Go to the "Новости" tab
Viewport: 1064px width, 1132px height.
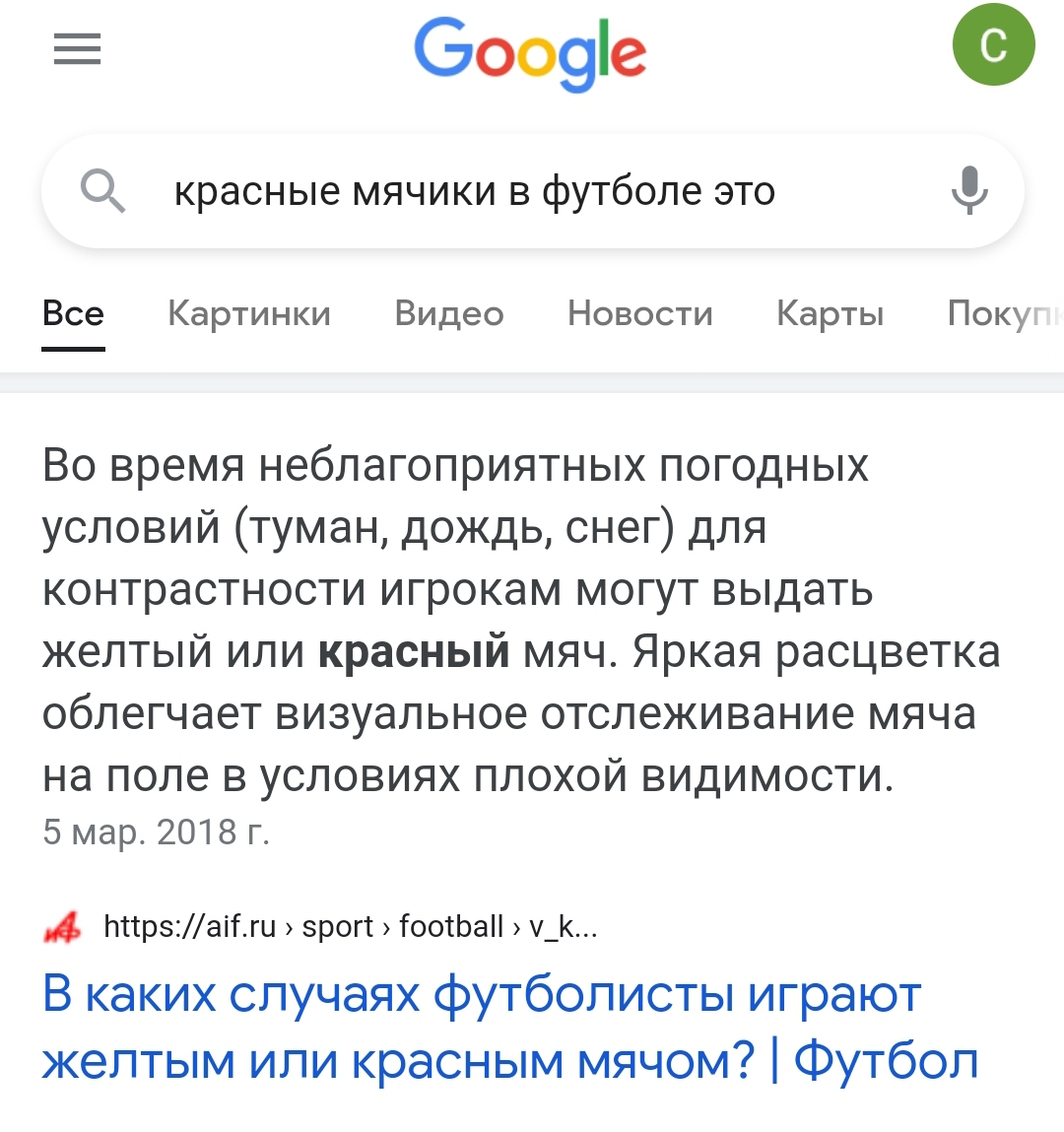point(639,313)
